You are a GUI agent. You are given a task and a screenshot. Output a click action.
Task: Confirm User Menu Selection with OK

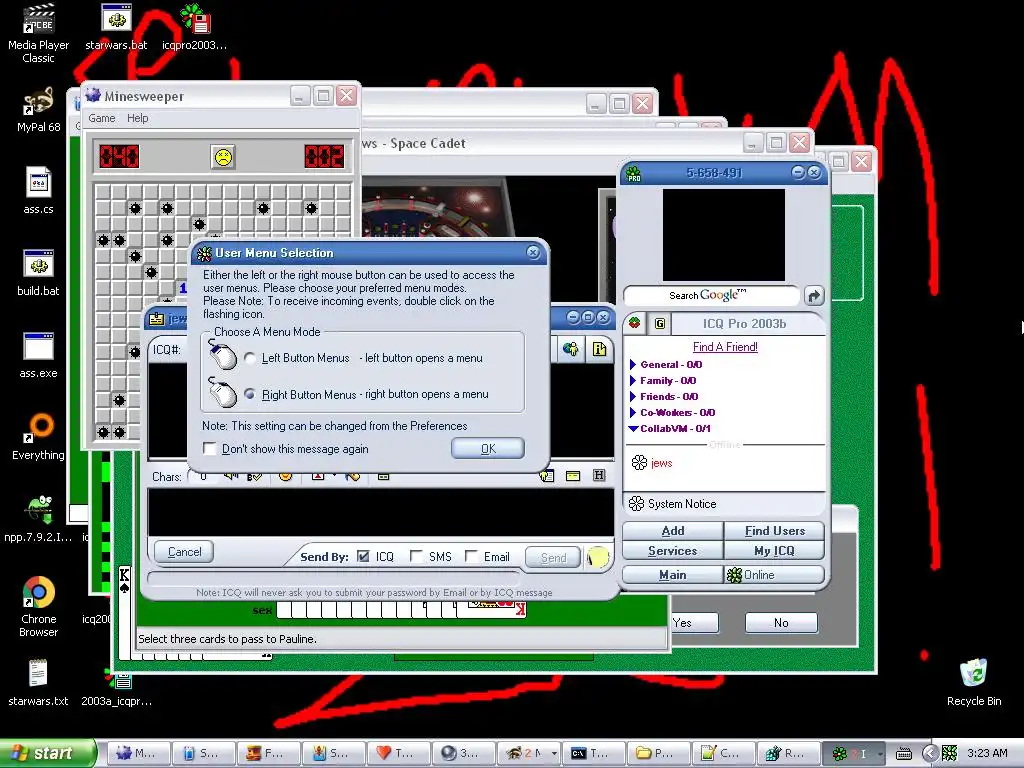coord(488,448)
